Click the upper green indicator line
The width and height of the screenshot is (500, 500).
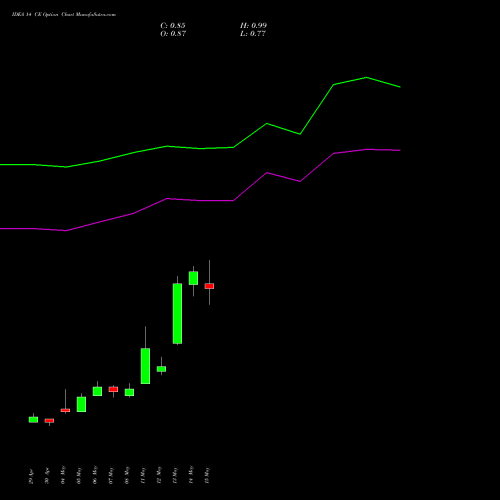click(200, 148)
